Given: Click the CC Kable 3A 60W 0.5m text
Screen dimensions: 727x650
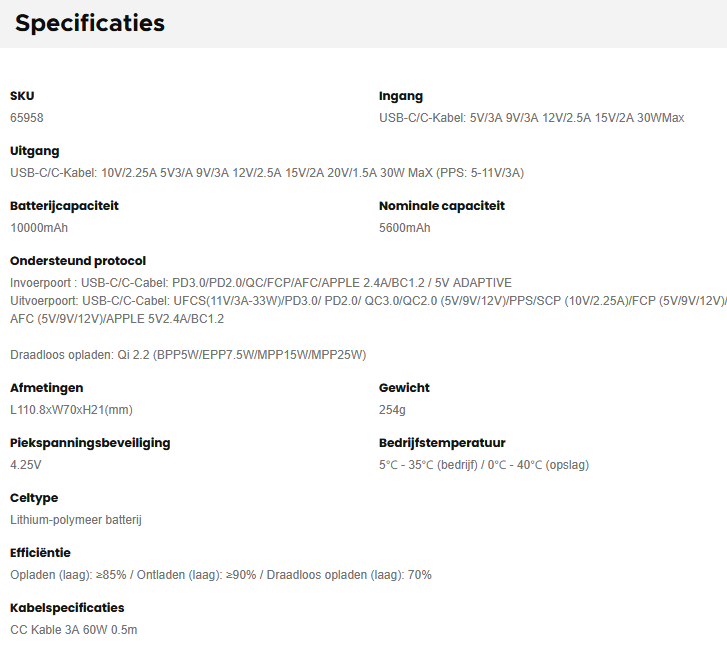Looking at the screenshot, I should click(x=74, y=630).
